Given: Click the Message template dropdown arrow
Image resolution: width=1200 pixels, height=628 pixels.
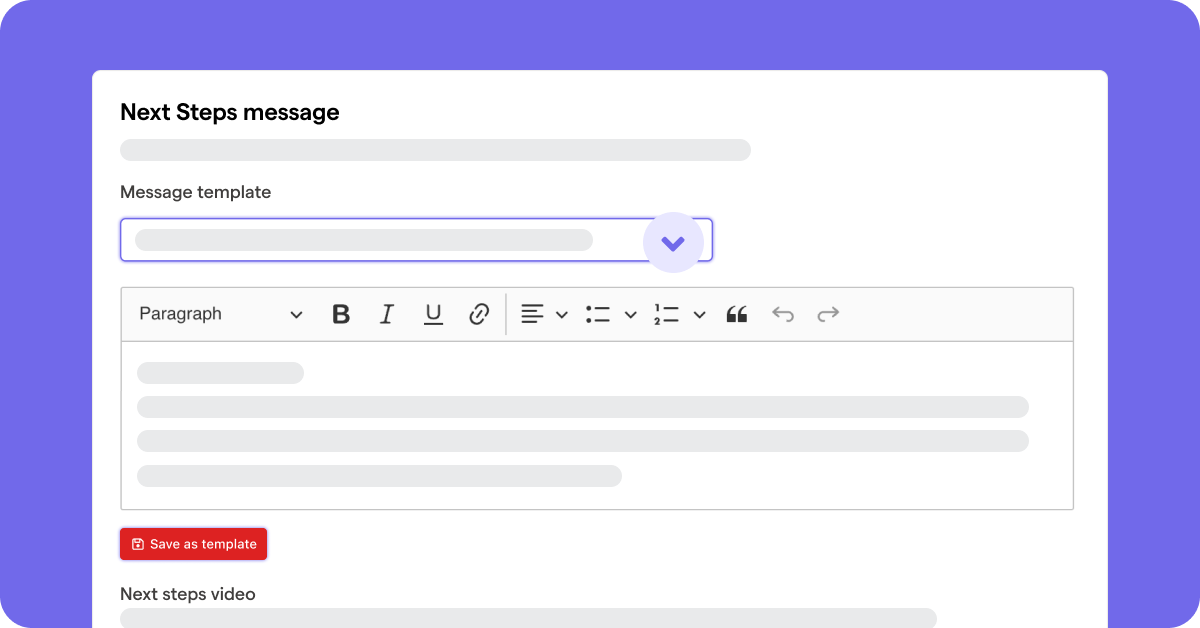Looking at the screenshot, I should [x=673, y=242].
